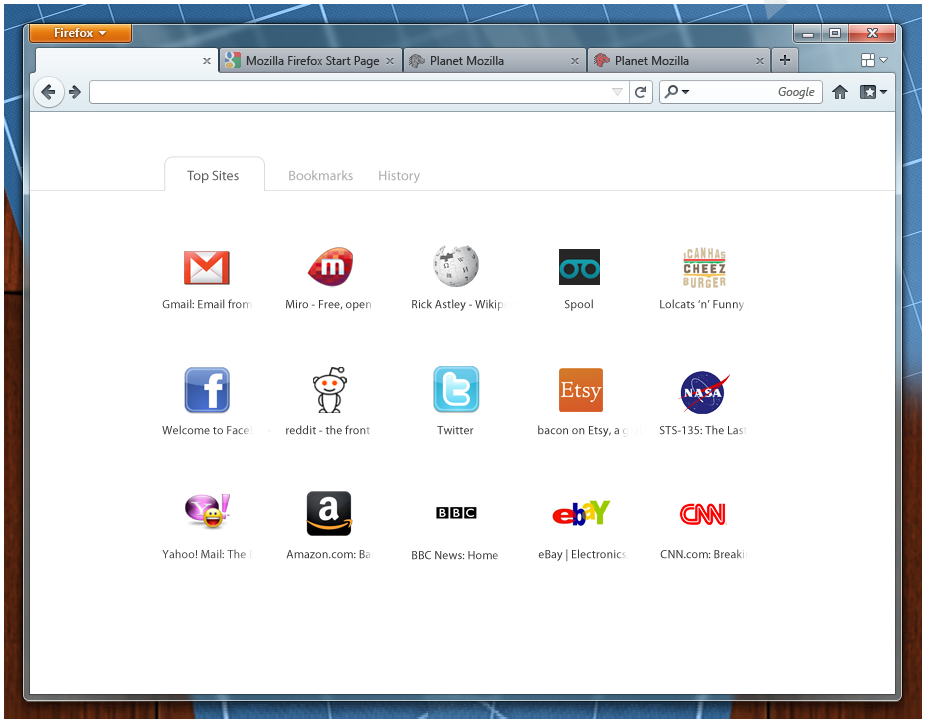The width and height of the screenshot is (929, 723).
Task: Open the CNN.com site icon
Action: point(703,514)
